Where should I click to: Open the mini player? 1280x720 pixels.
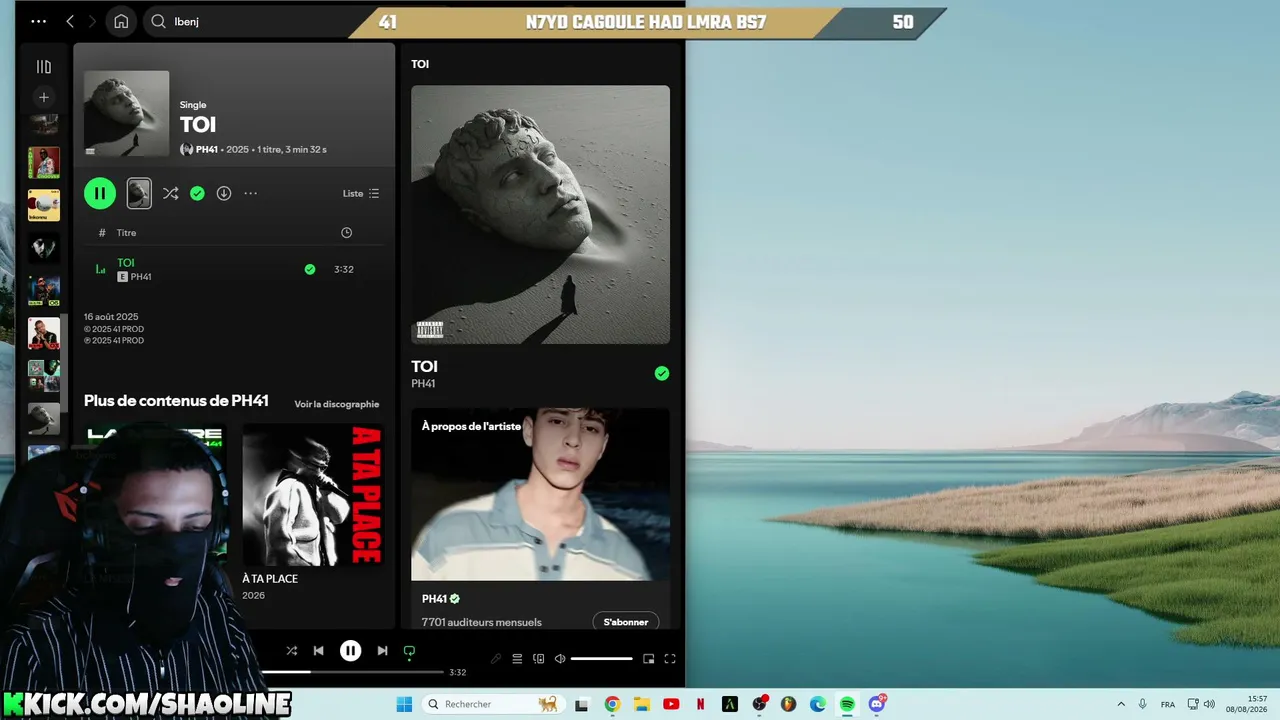648,659
